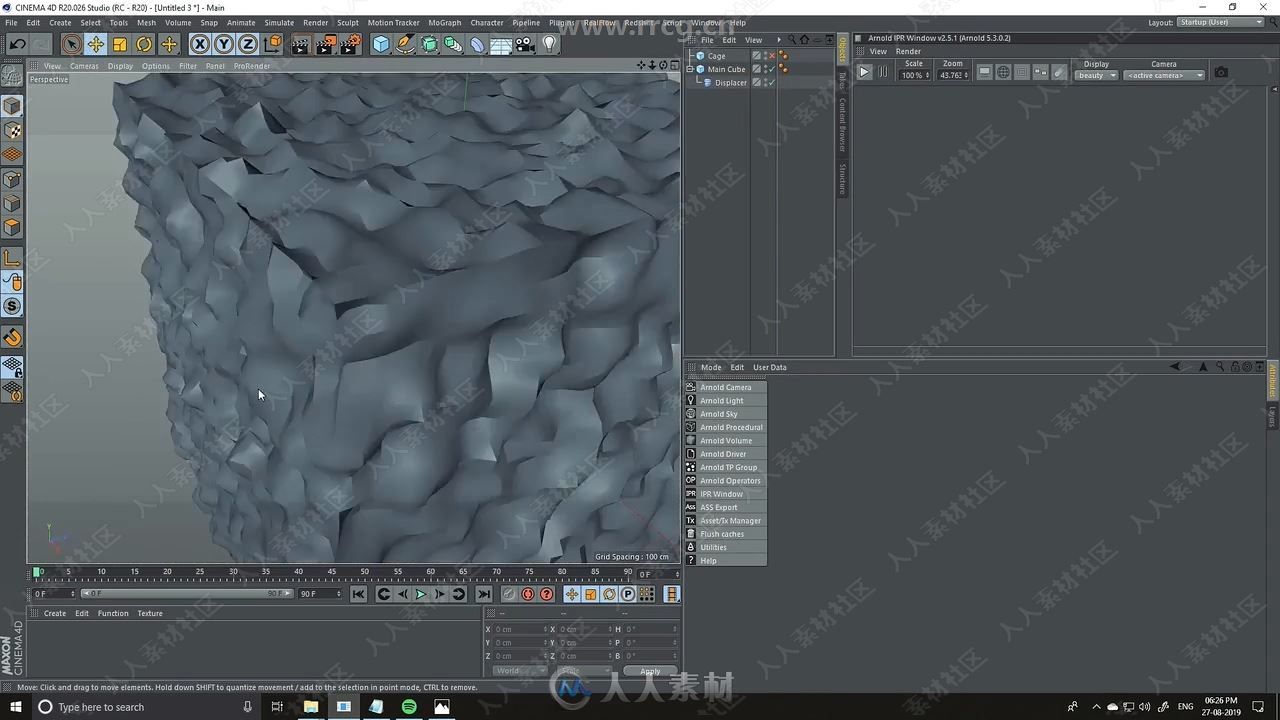Click the Undo arrow icon

(x=18, y=44)
